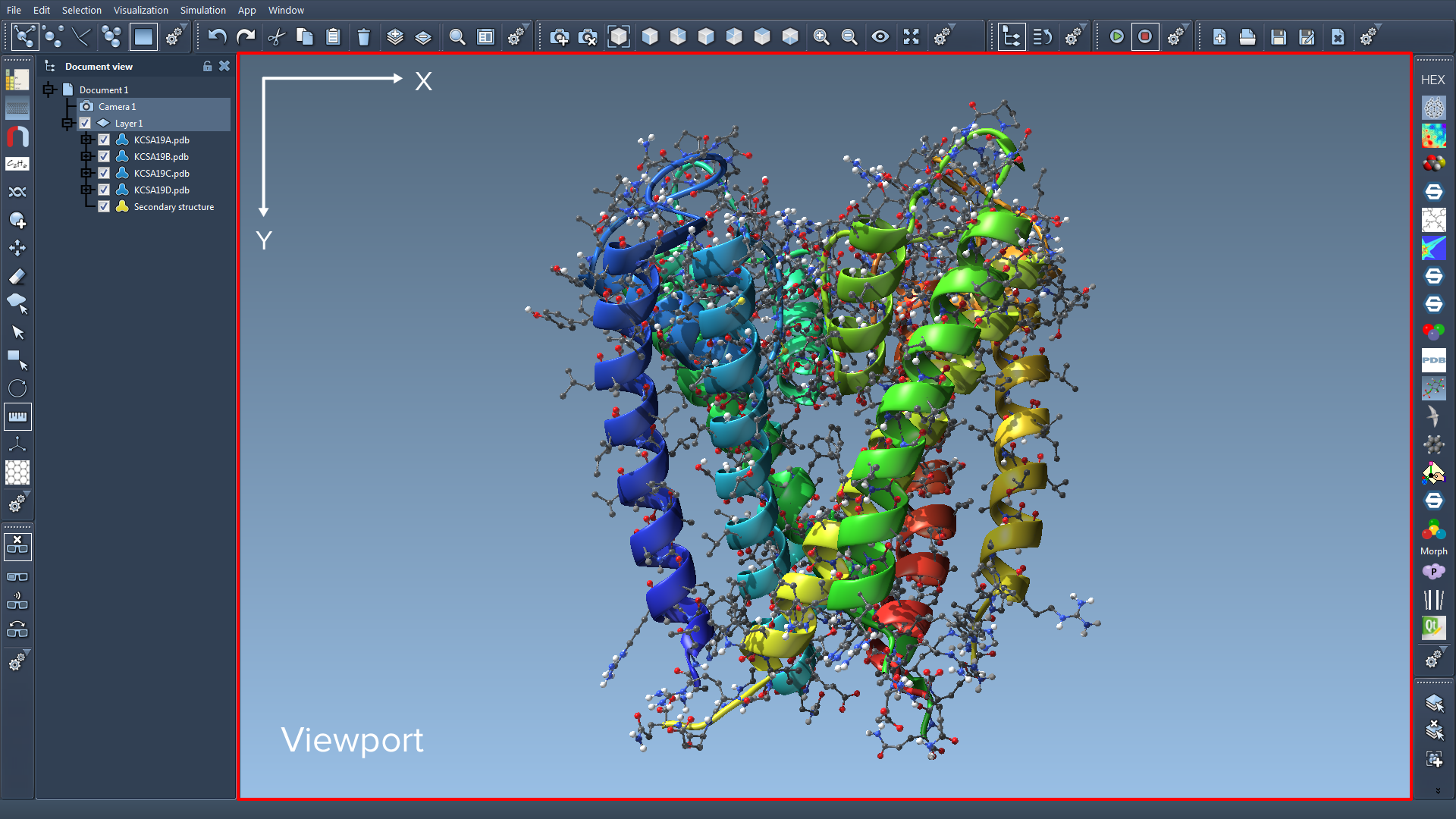Click the Play simulation button
The width and height of the screenshot is (1456, 819).
tap(1116, 36)
